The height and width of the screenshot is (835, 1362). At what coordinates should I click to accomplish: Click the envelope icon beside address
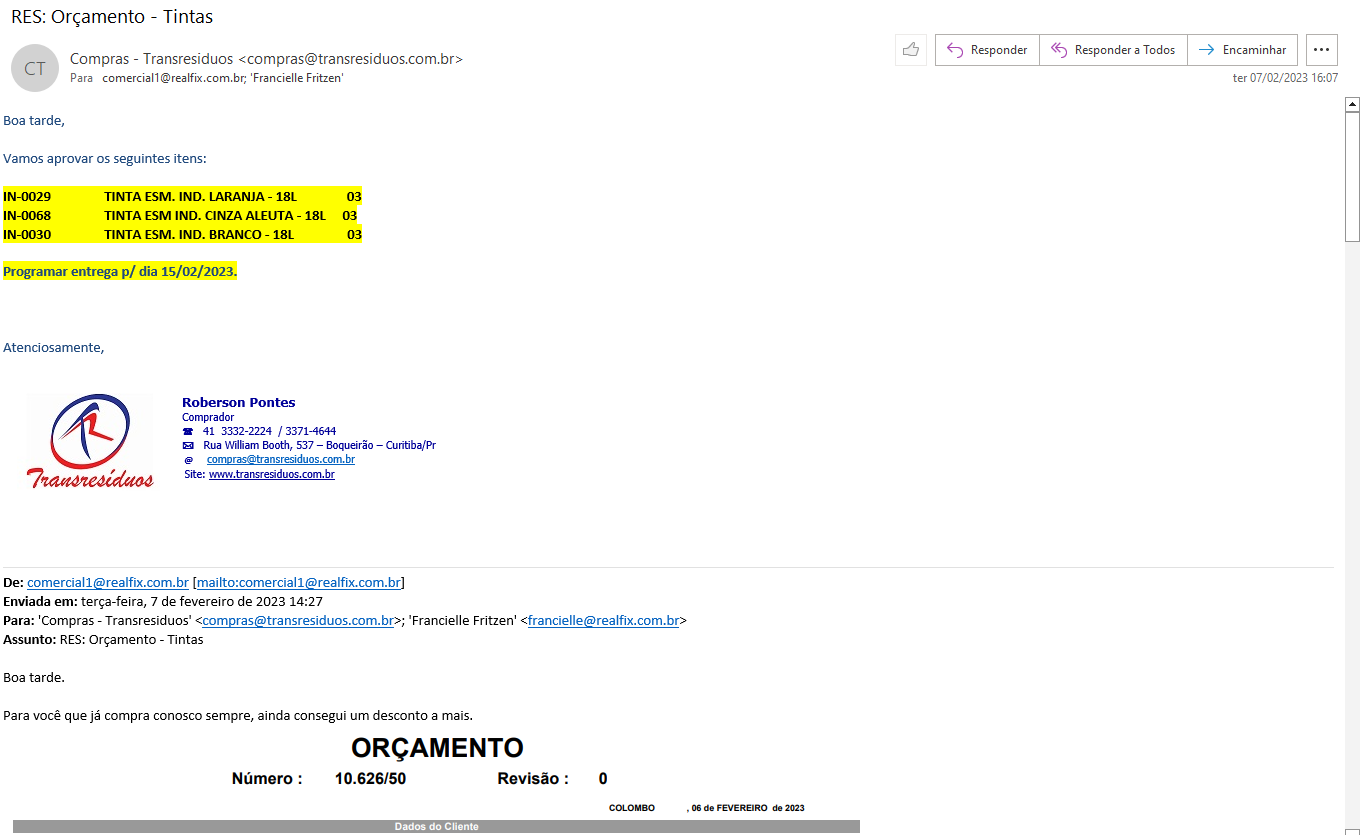point(188,445)
